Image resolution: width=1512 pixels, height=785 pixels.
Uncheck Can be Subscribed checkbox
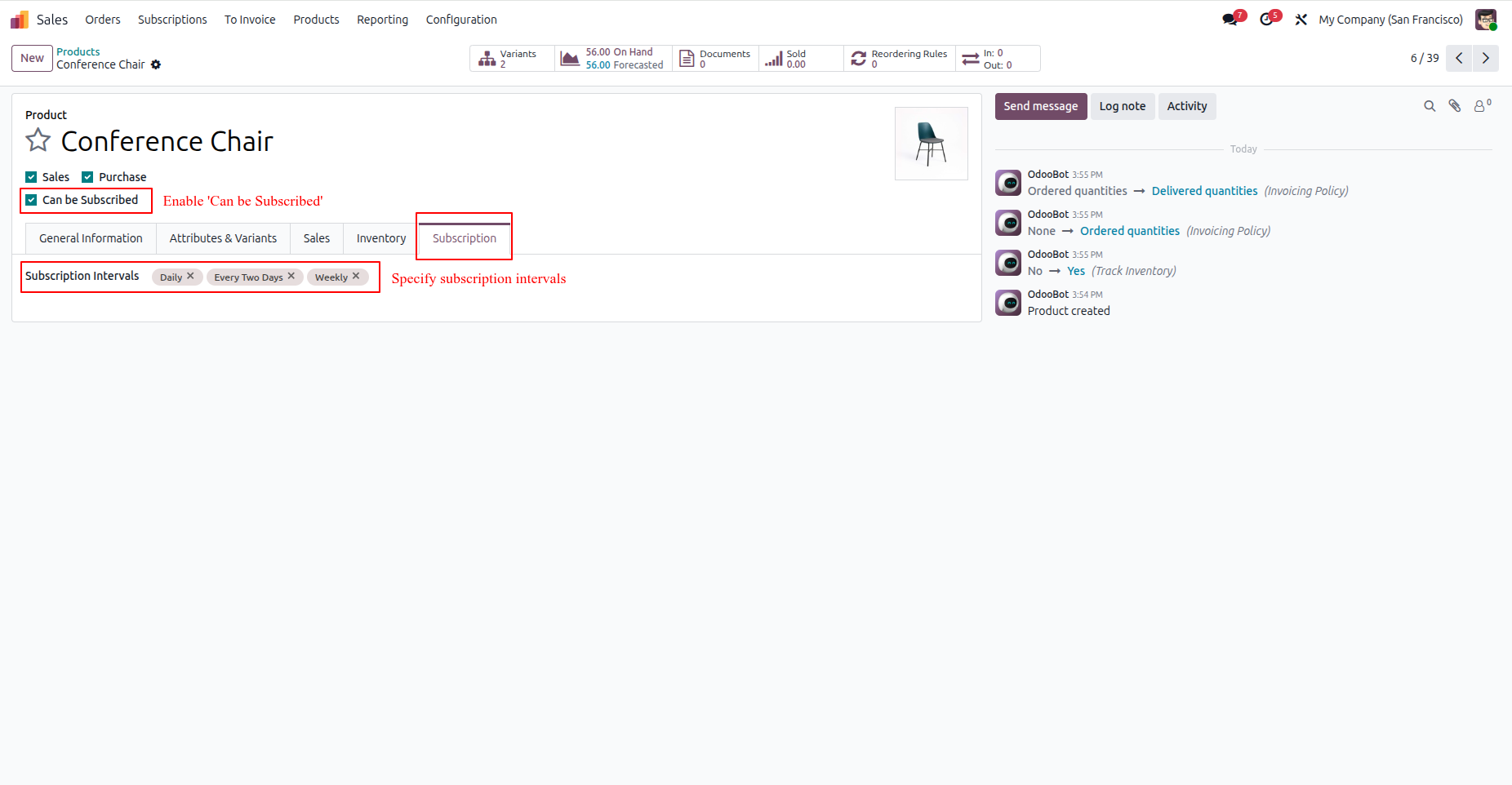point(31,200)
